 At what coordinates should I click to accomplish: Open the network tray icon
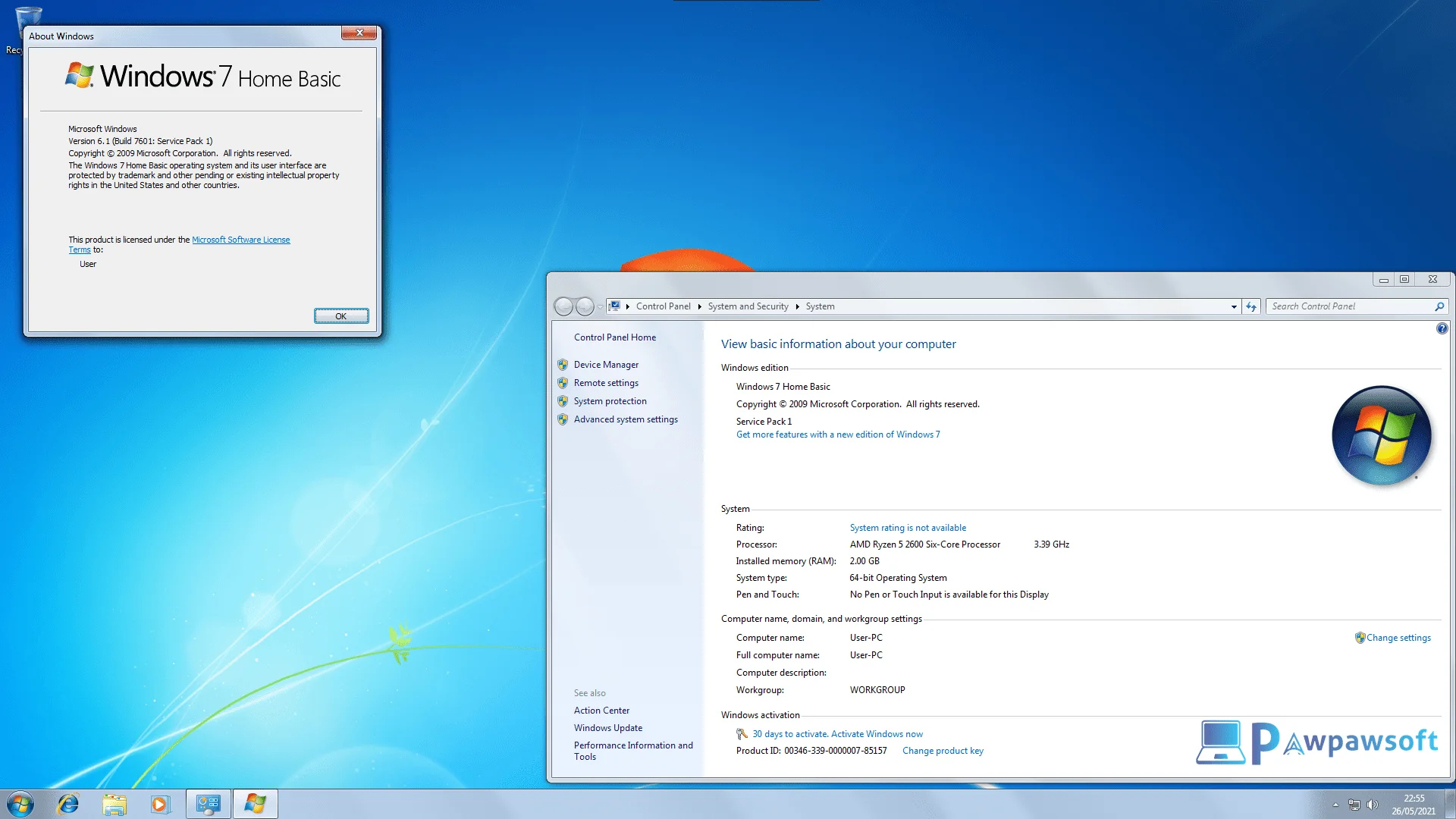click(1354, 805)
